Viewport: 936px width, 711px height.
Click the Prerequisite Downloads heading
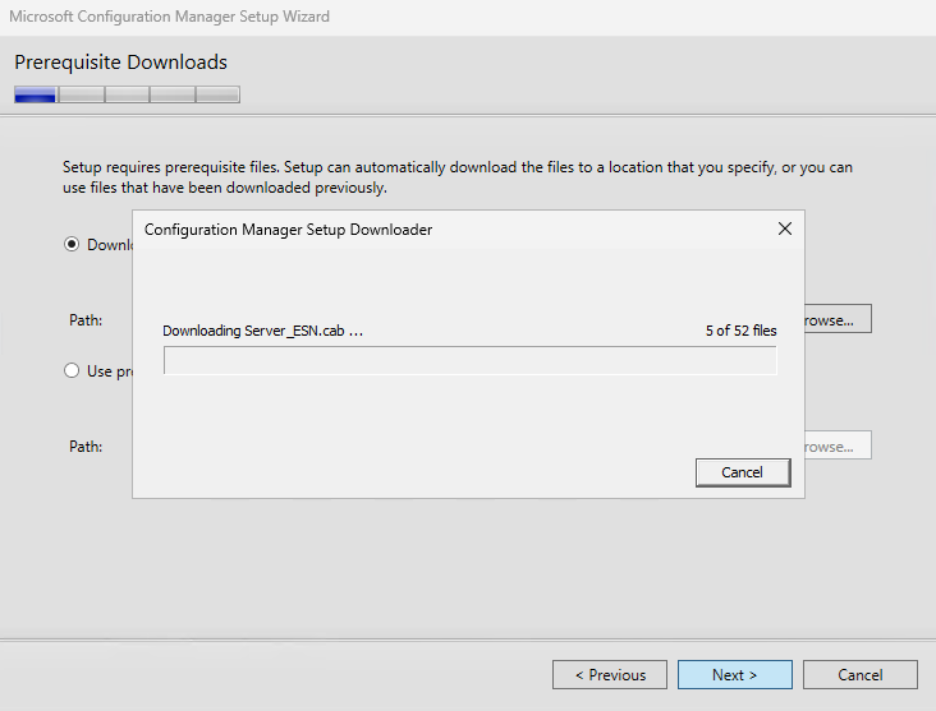tap(120, 62)
